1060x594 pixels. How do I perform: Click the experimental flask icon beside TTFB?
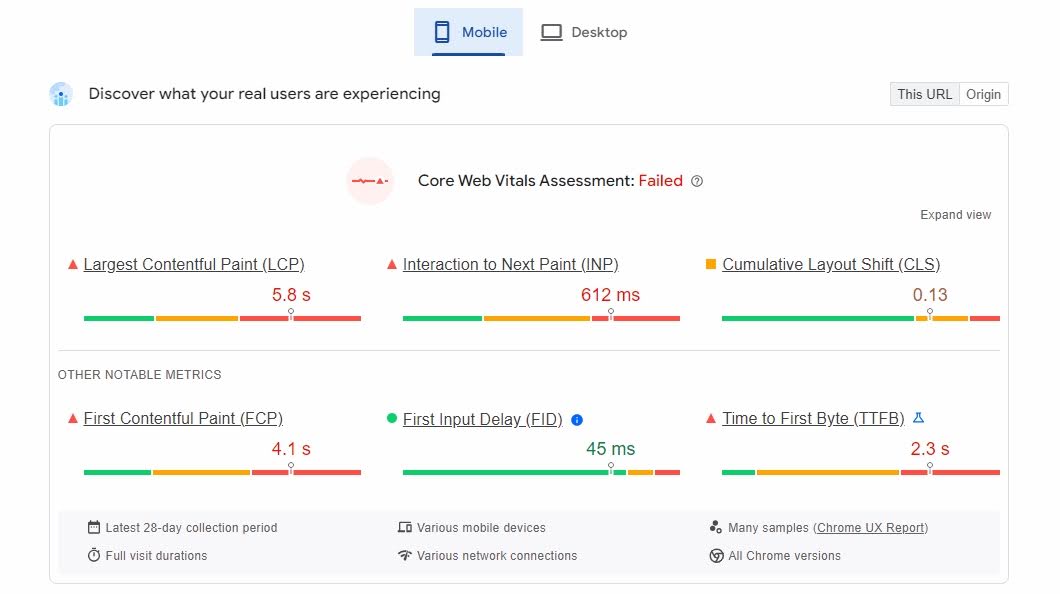918,418
